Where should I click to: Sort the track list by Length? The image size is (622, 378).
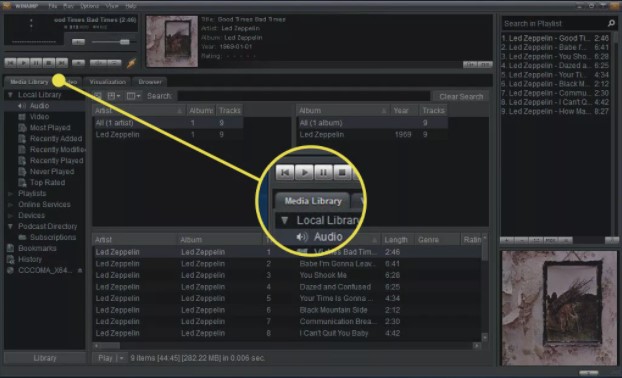[x=397, y=240]
